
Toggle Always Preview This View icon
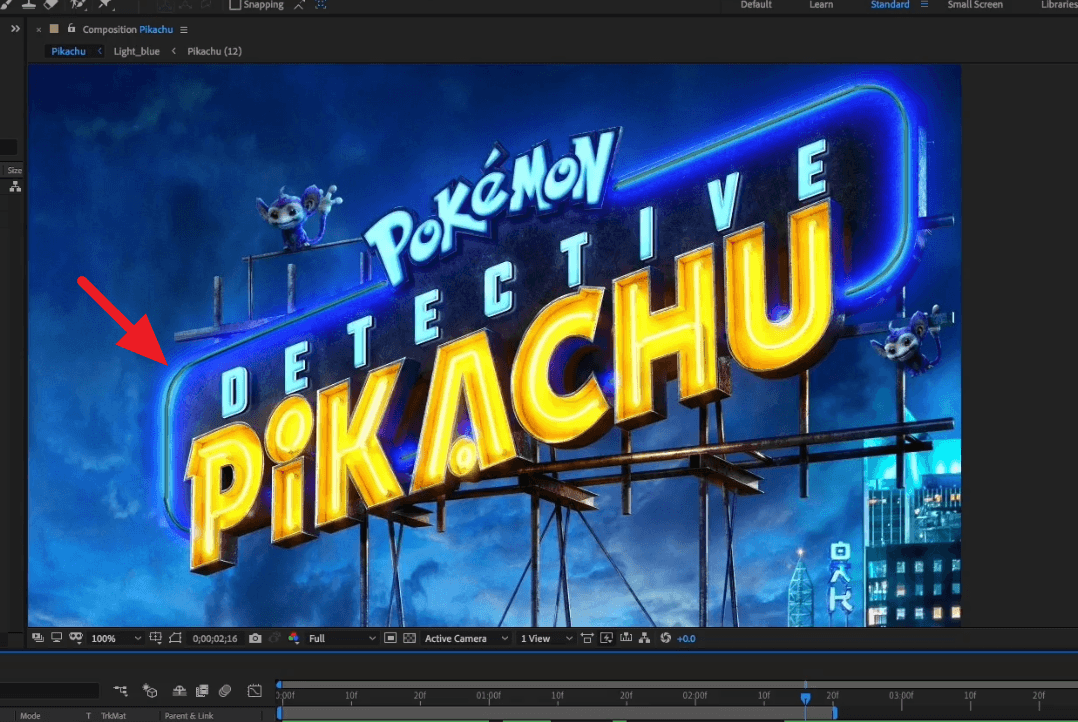[38, 638]
